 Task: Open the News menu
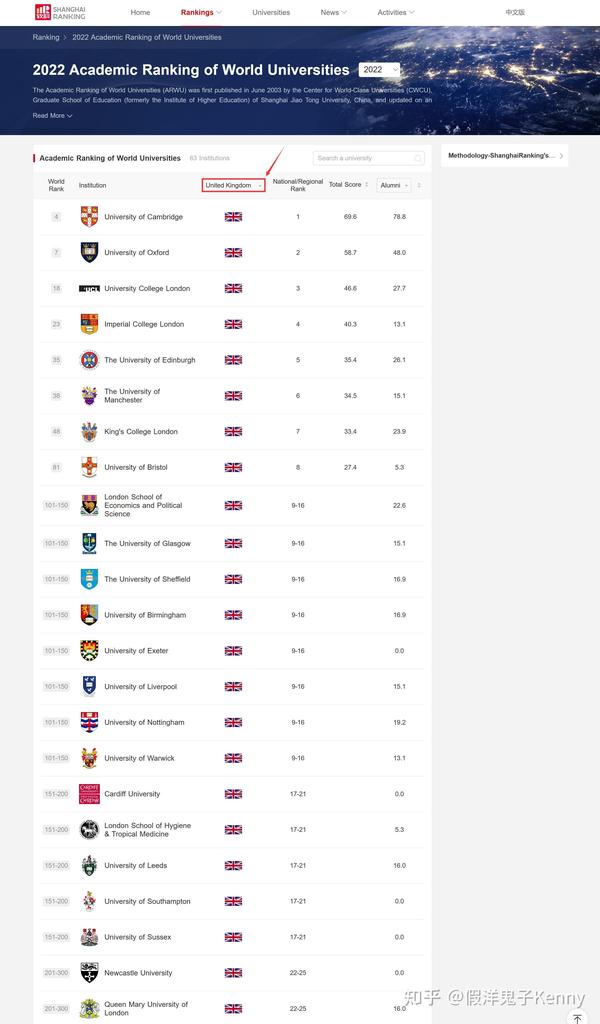pos(333,12)
